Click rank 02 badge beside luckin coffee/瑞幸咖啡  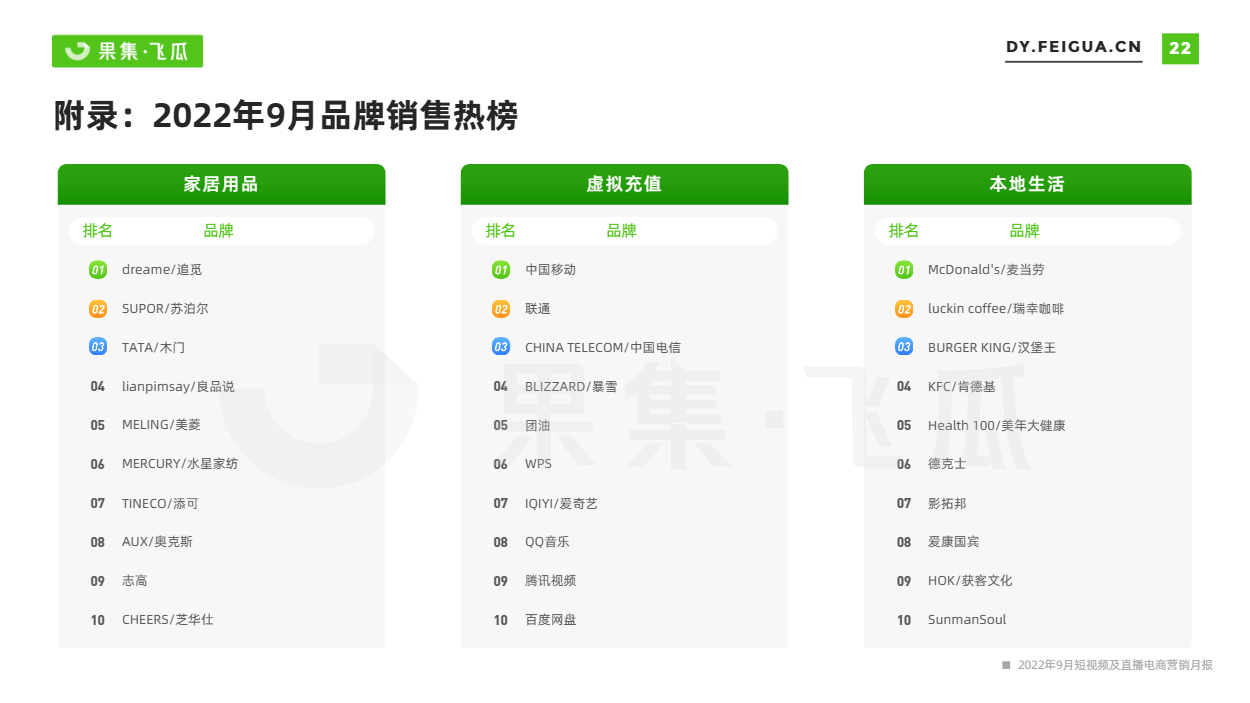[x=904, y=309]
